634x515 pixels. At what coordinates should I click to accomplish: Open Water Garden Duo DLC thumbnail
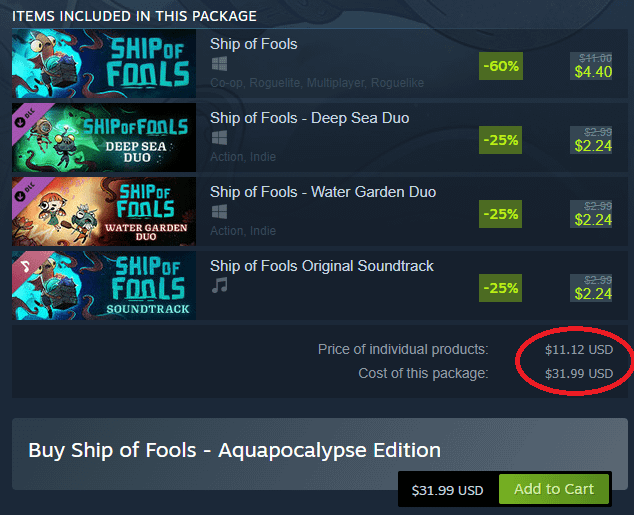(104, 210)
